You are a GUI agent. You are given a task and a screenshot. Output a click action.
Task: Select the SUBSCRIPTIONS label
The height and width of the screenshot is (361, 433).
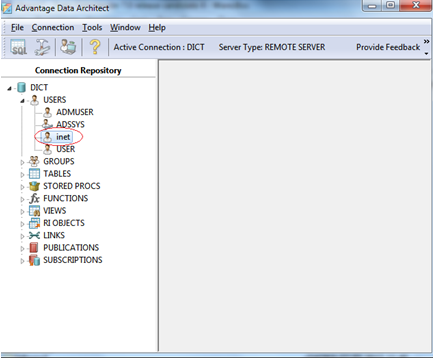[x=73, y=260]
